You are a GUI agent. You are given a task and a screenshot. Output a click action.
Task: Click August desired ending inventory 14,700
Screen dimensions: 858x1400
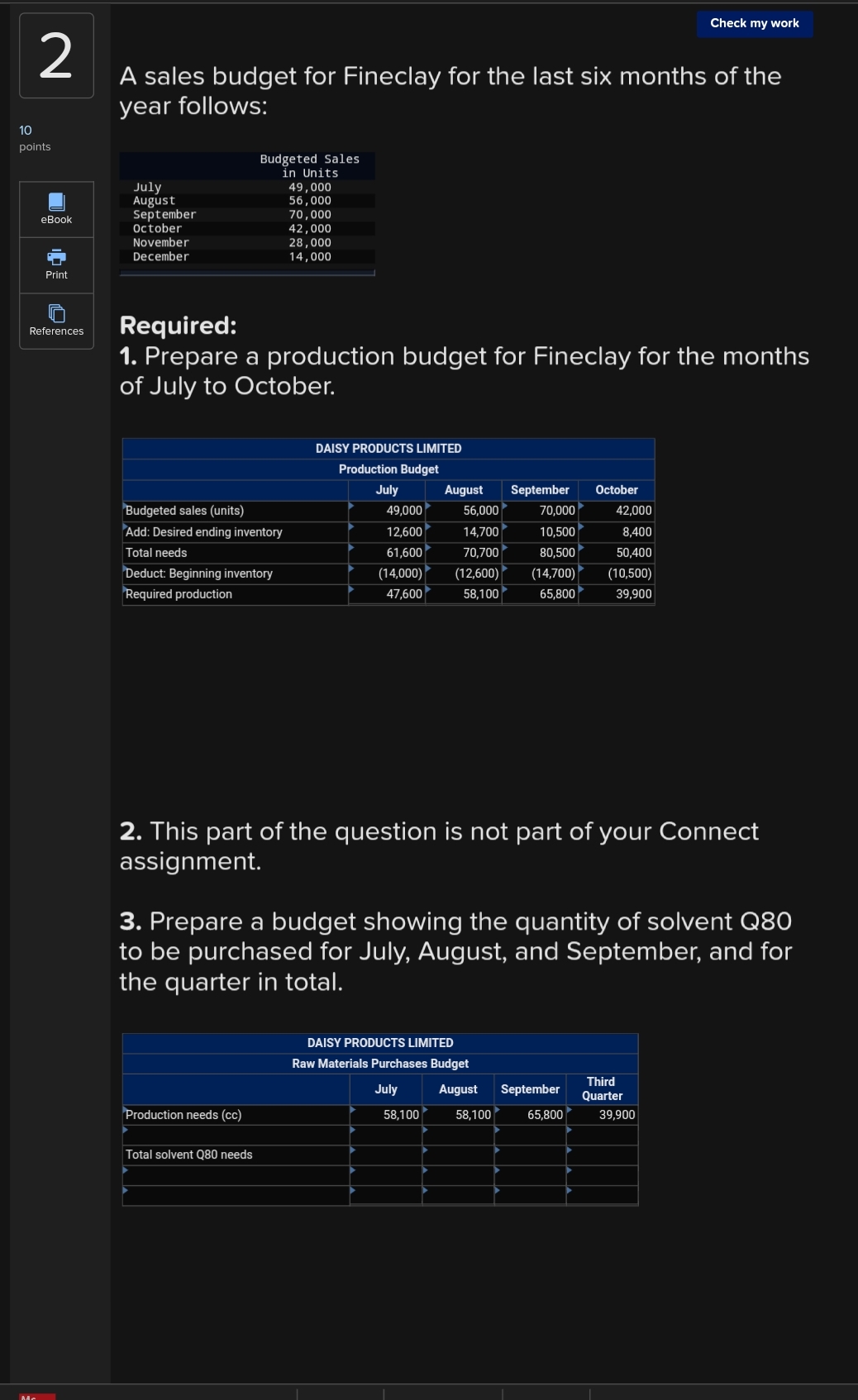pos(464,532)
